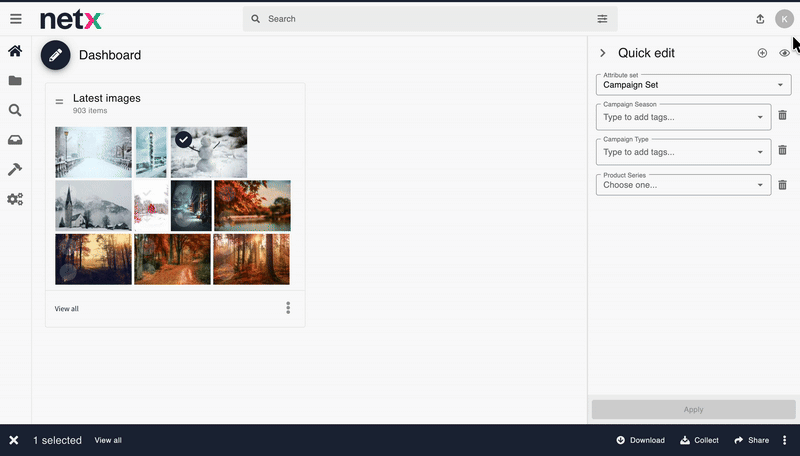The height and width of the screenshot is (456, 800).
Task: Open advanced search filter options
Action: tap(602, 19)
